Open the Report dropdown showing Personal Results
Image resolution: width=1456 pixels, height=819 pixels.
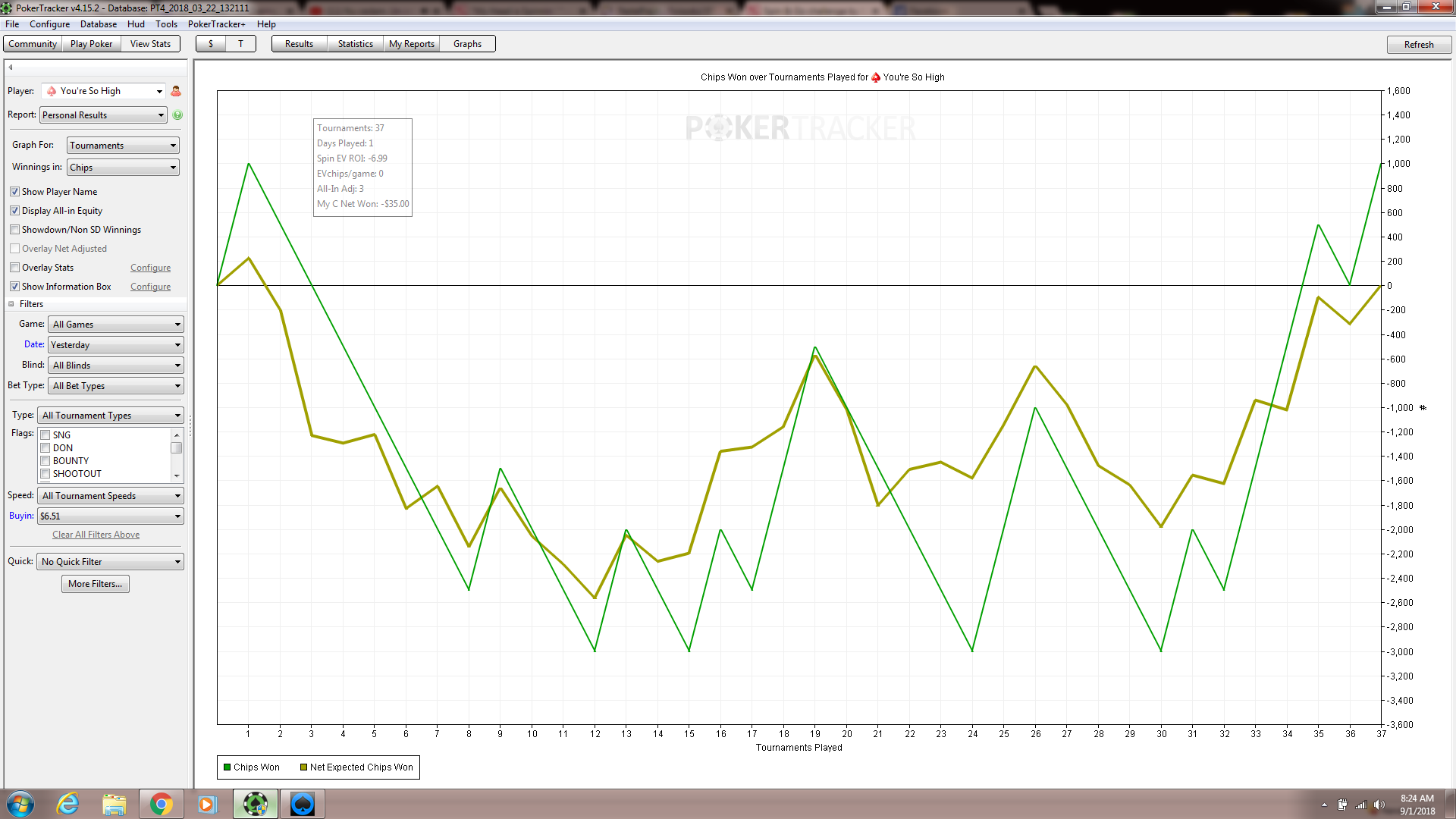click(103, 115)
